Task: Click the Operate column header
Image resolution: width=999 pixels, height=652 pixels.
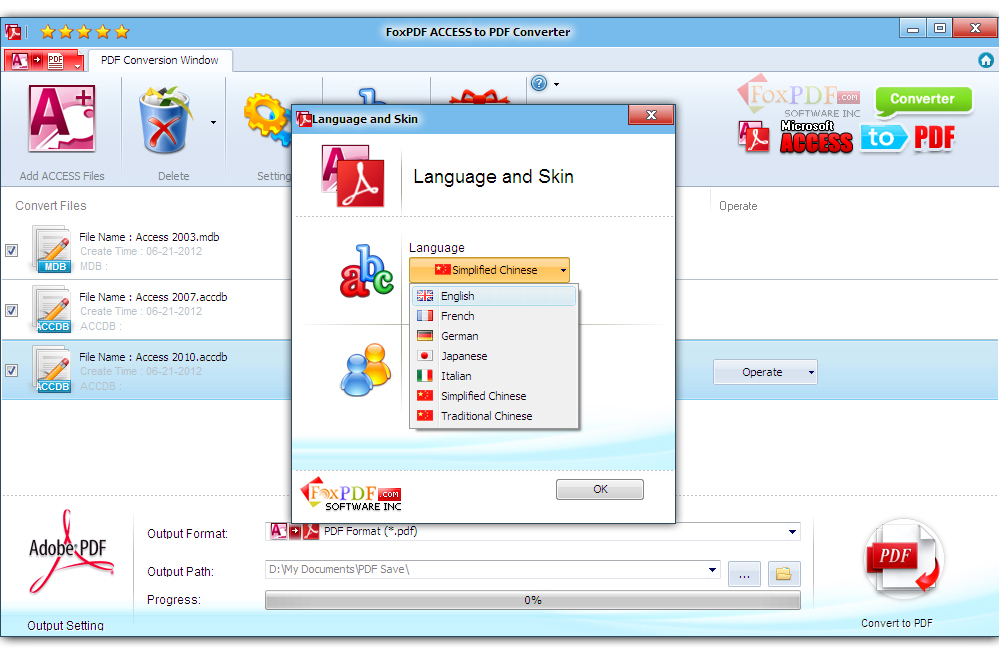Action: click(x=738, y=206)
